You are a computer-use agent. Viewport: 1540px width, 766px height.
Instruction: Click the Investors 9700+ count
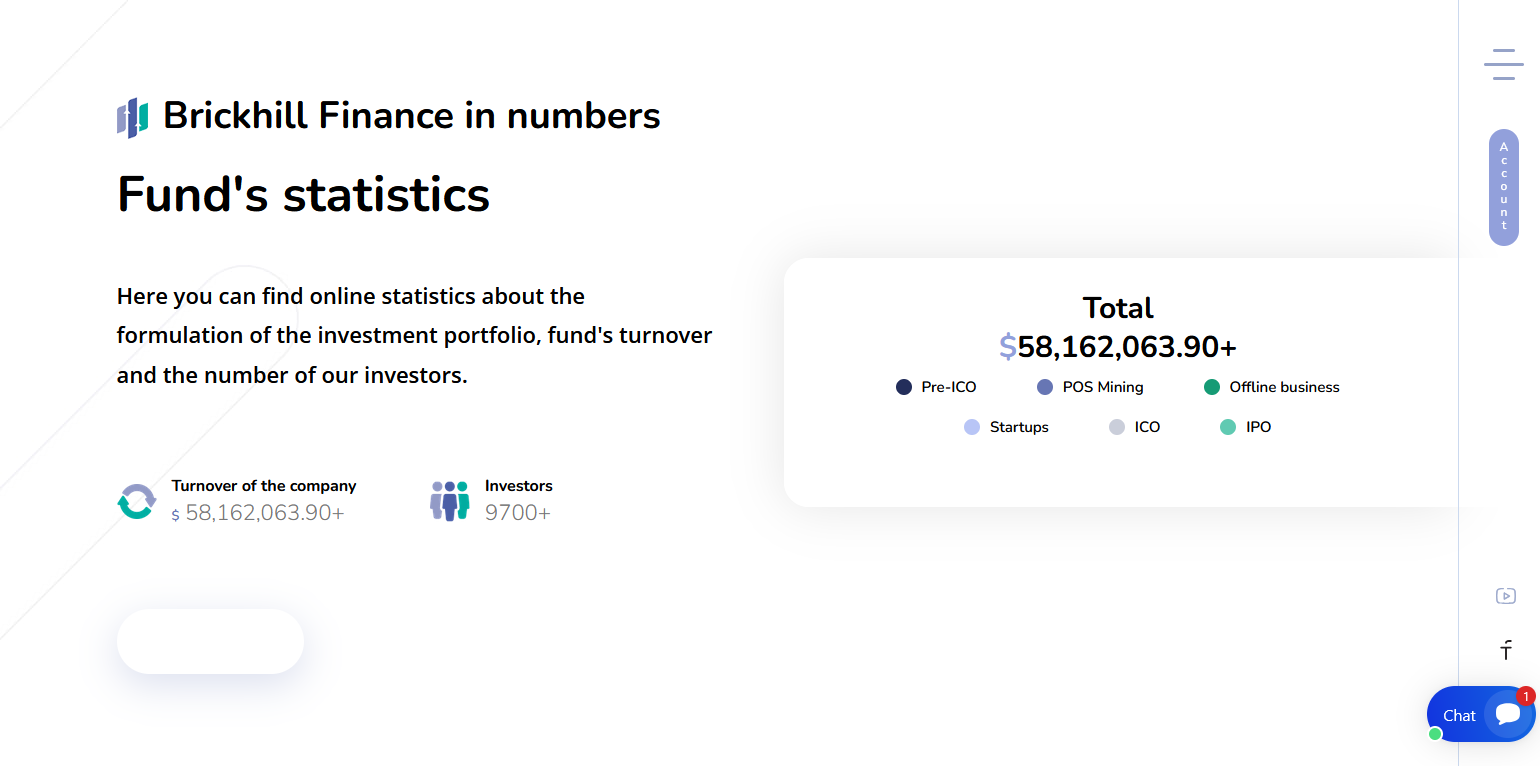point(518,513)
